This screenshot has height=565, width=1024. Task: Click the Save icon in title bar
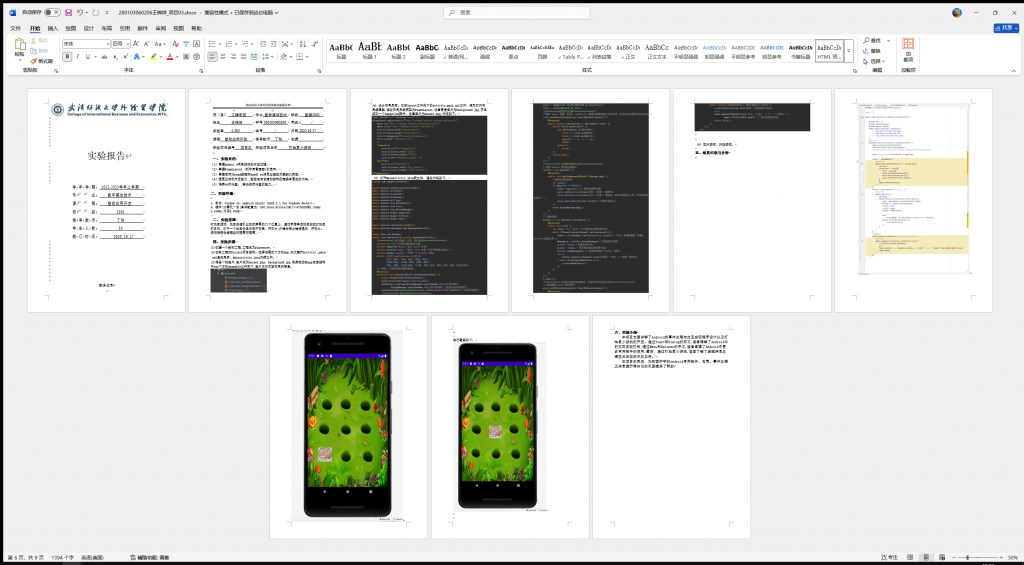(x=68, y=12)
